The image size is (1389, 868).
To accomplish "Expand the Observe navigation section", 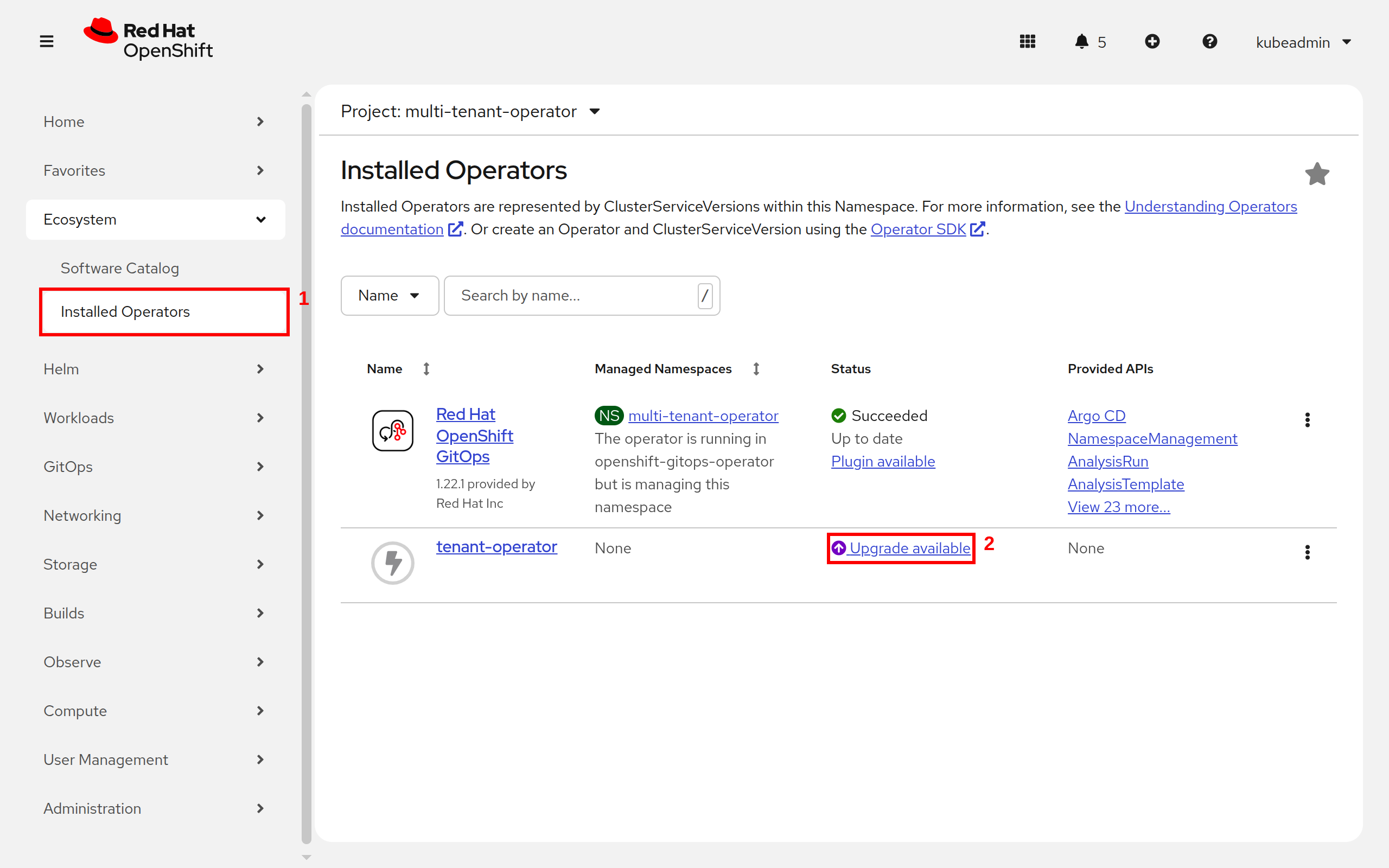I will [156, 661].
